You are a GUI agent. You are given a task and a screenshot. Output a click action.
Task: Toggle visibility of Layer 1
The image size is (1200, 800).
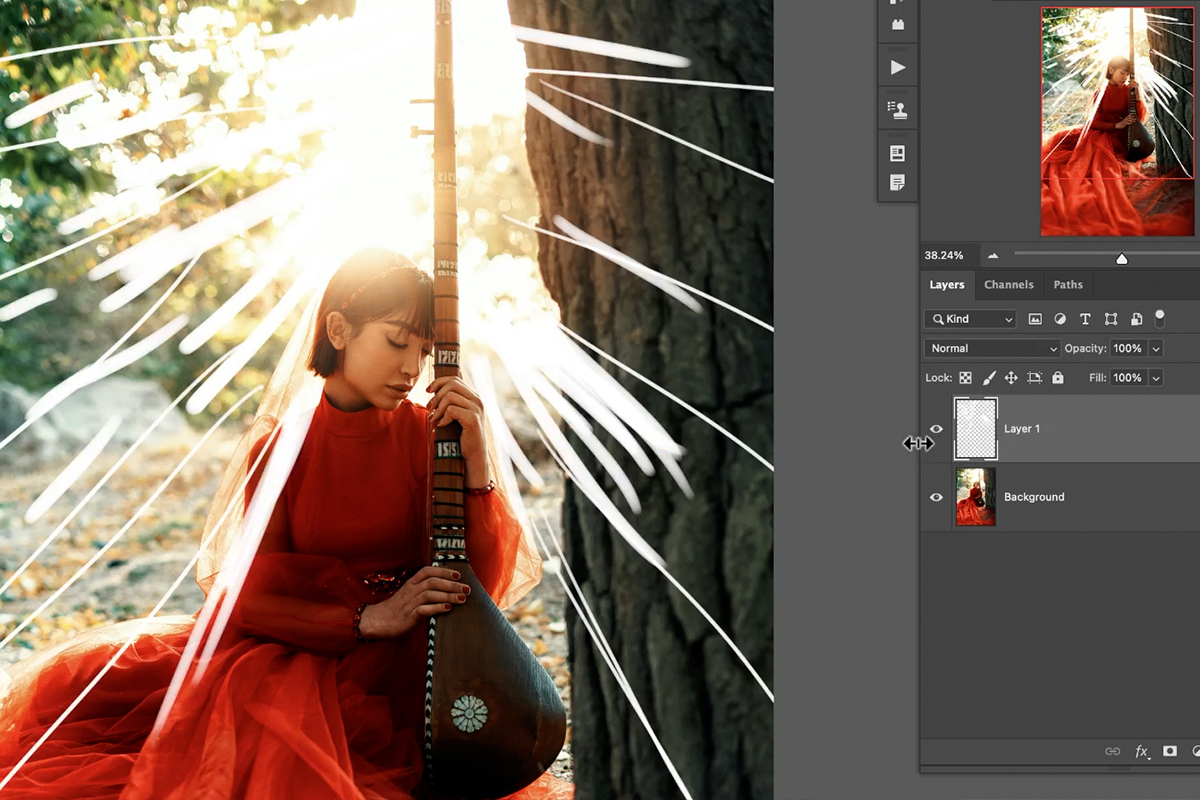(936, 428)
